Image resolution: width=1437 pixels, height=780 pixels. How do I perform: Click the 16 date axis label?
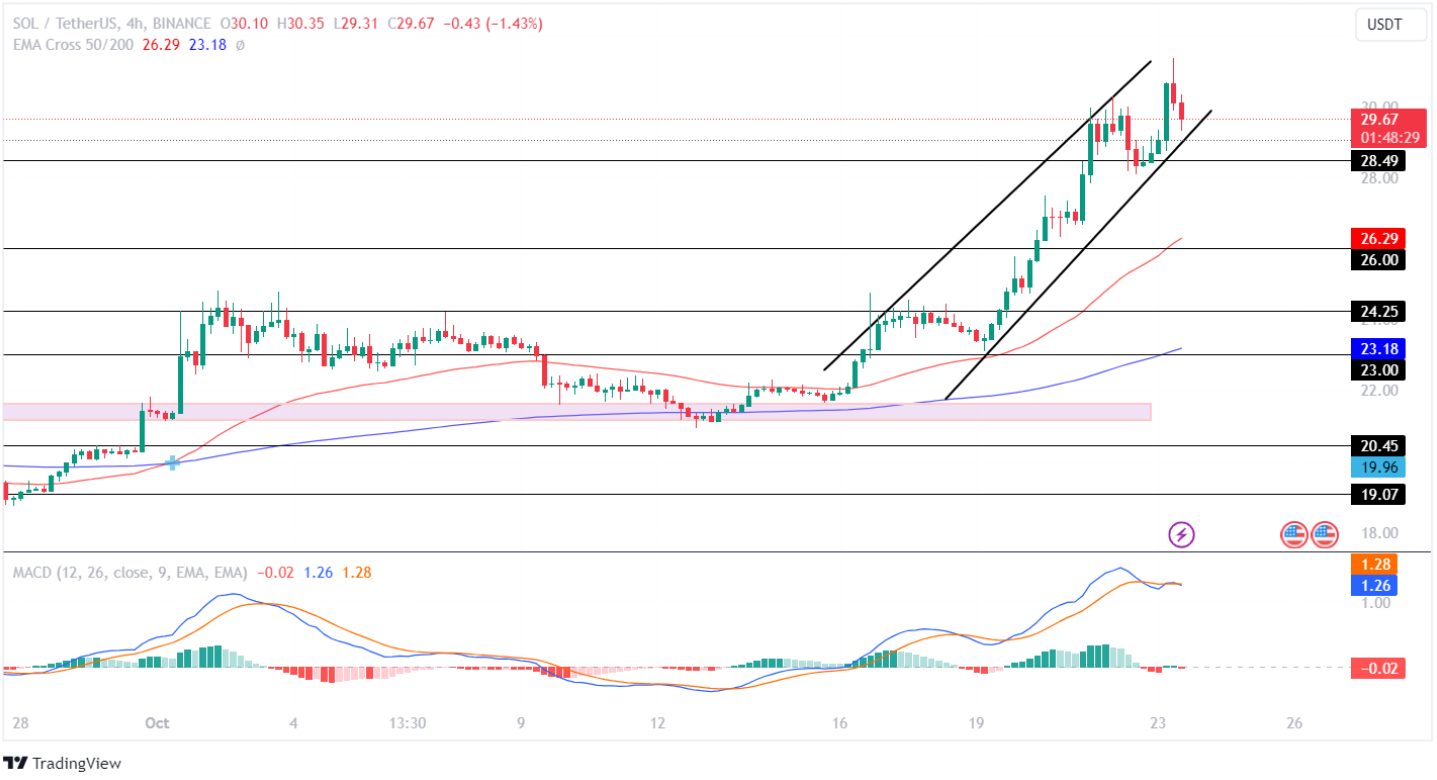click(x=839, y=723)
